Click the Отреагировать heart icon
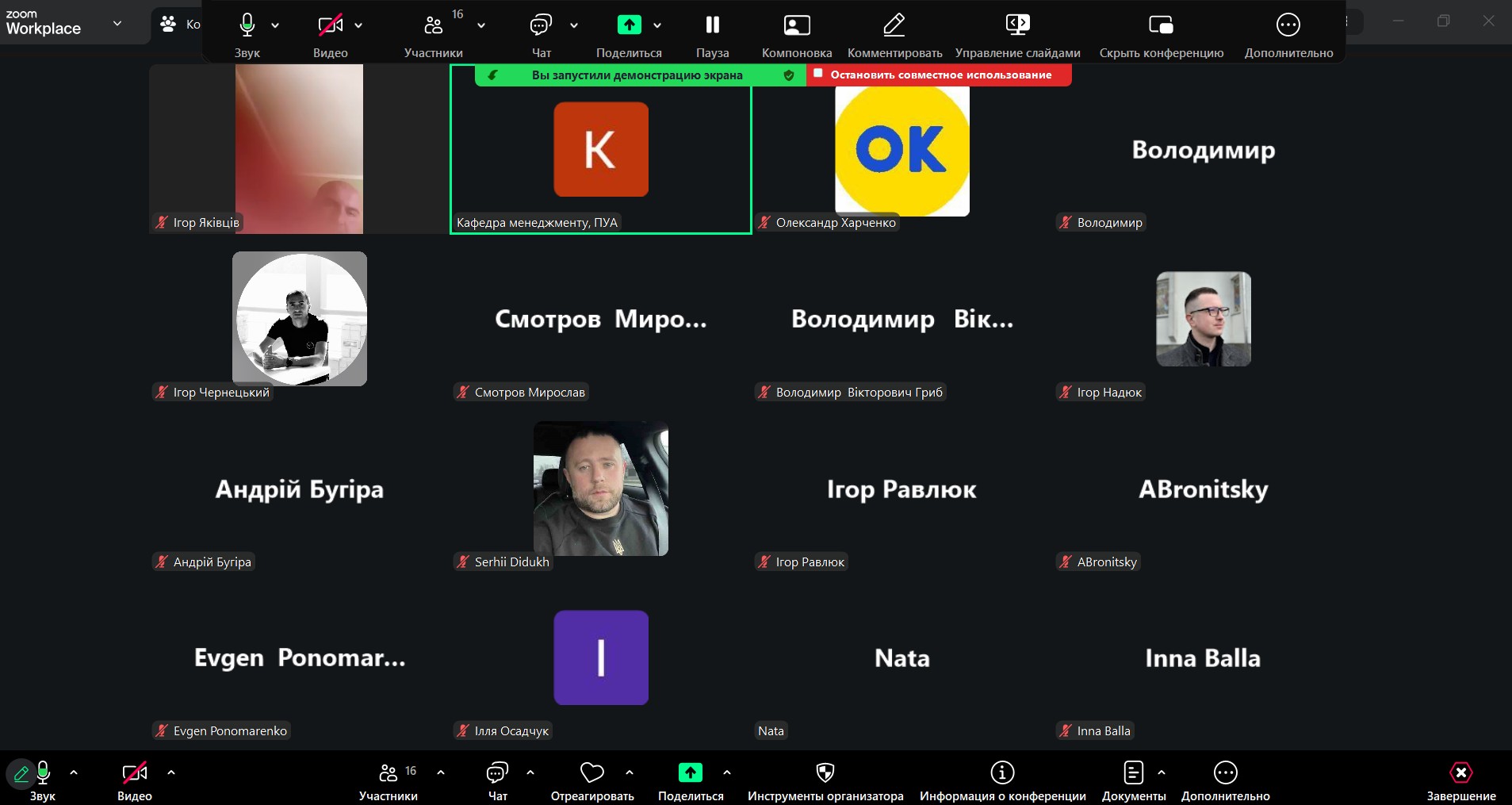Viewport: 1512px width, 805px height. [591, 772]
